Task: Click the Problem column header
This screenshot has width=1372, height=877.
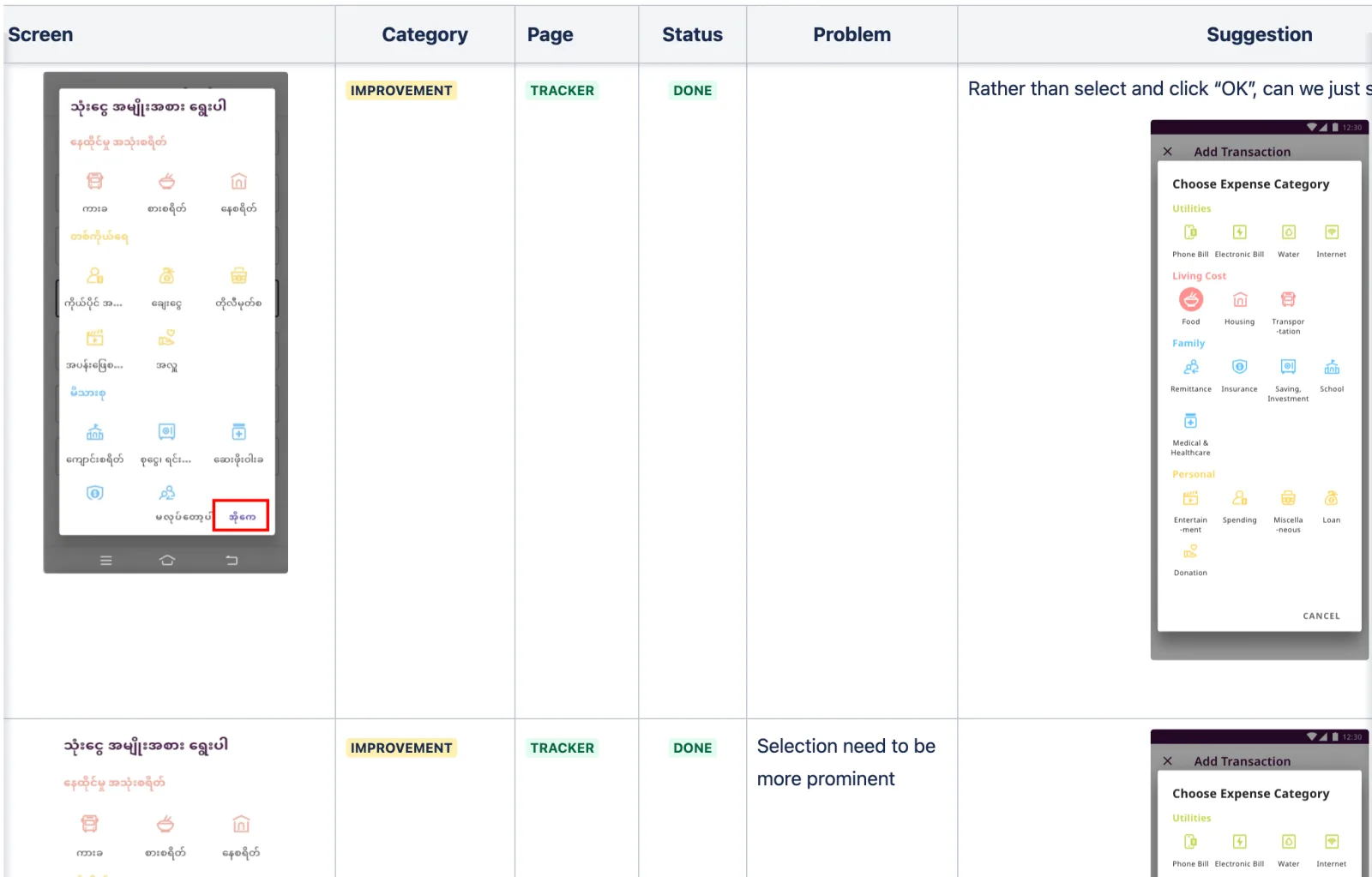Action: (852, 35)
